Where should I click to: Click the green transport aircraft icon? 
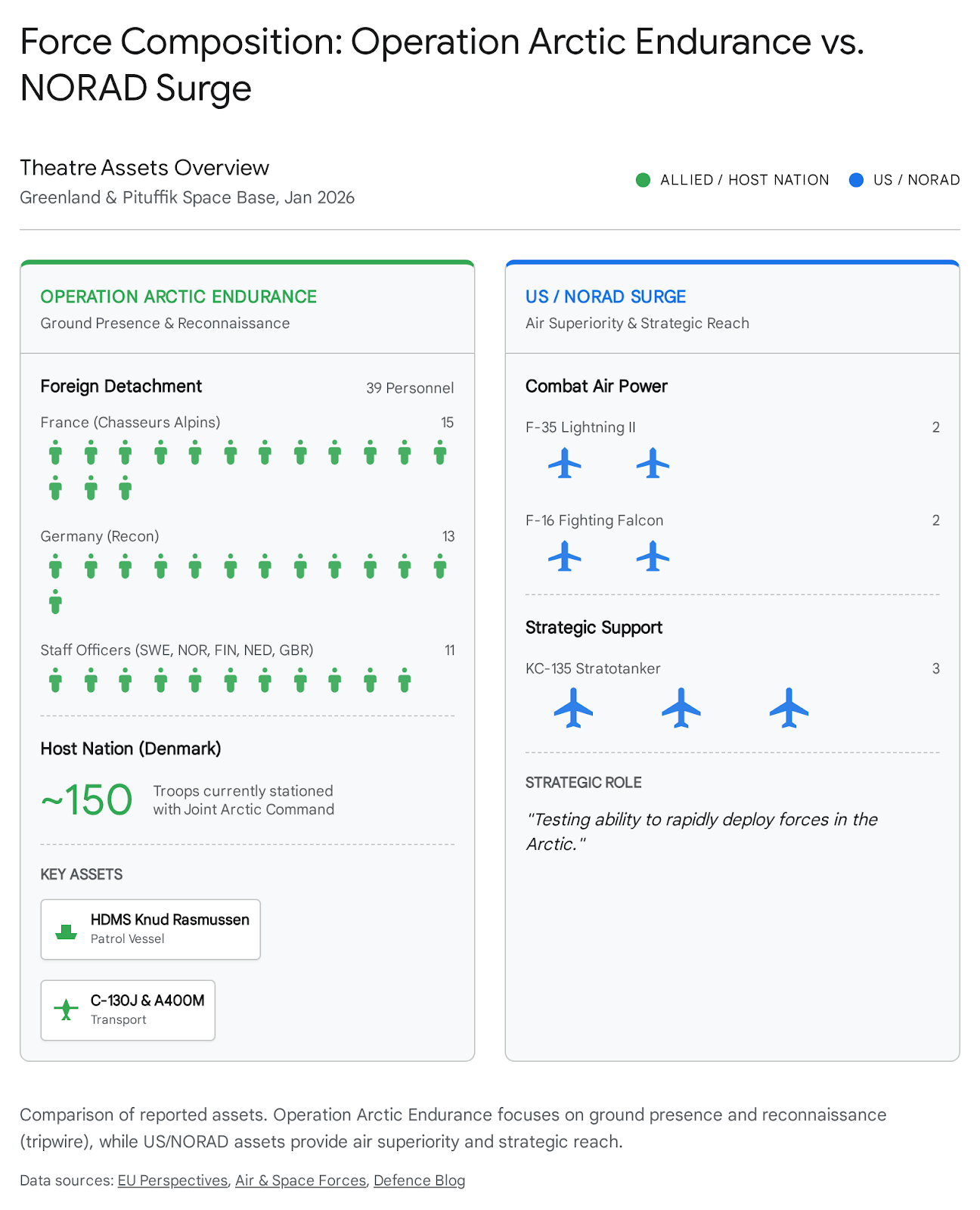67,1009
